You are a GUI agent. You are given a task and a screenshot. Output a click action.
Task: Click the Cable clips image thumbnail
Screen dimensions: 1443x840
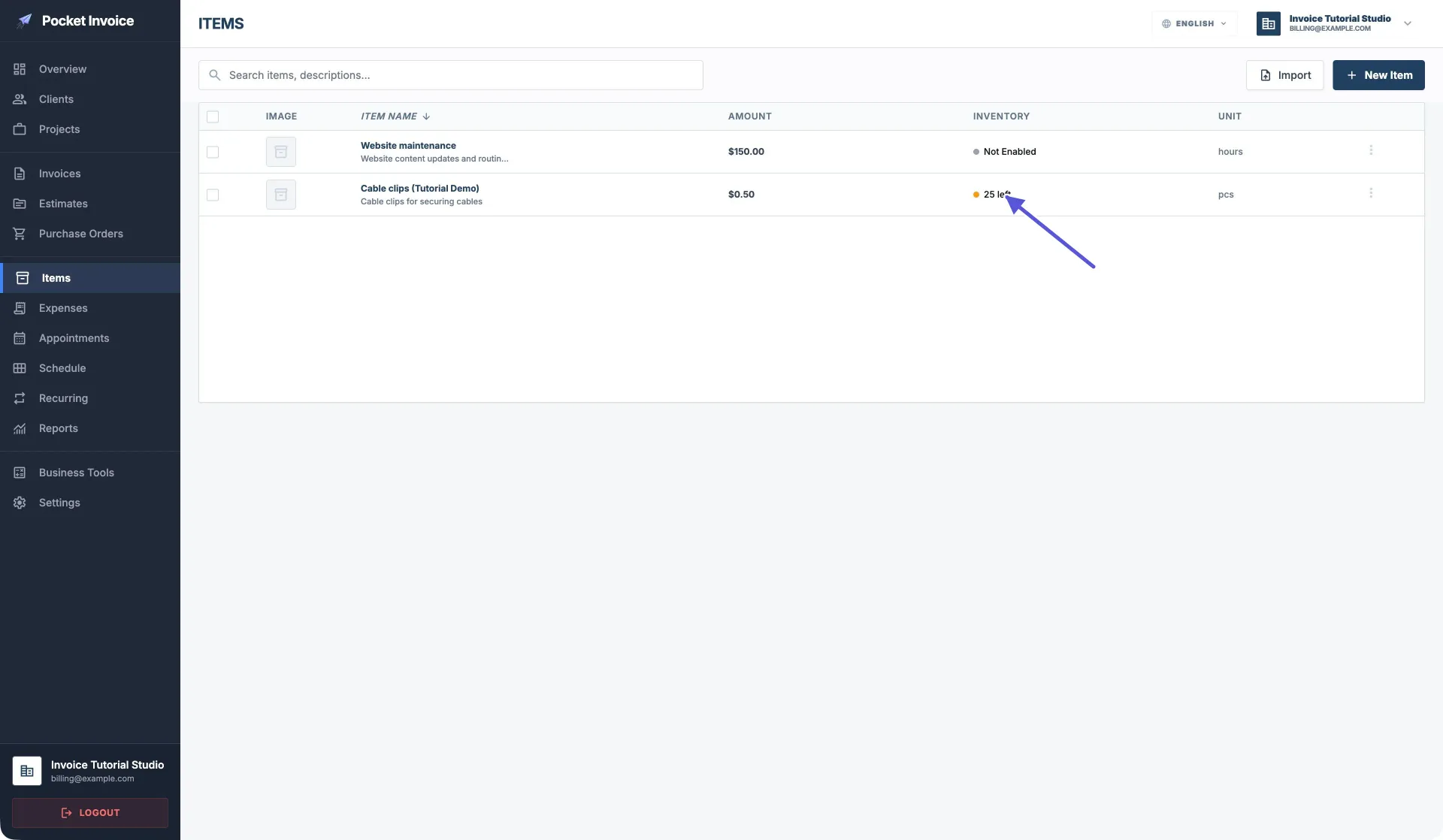coord(281,195)
